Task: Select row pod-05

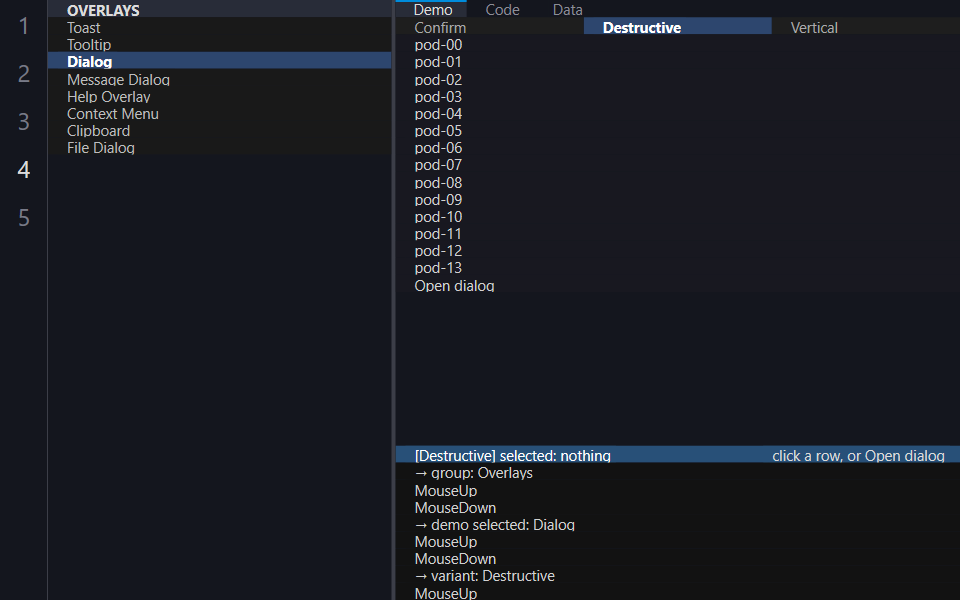Action: coord(678,131)
